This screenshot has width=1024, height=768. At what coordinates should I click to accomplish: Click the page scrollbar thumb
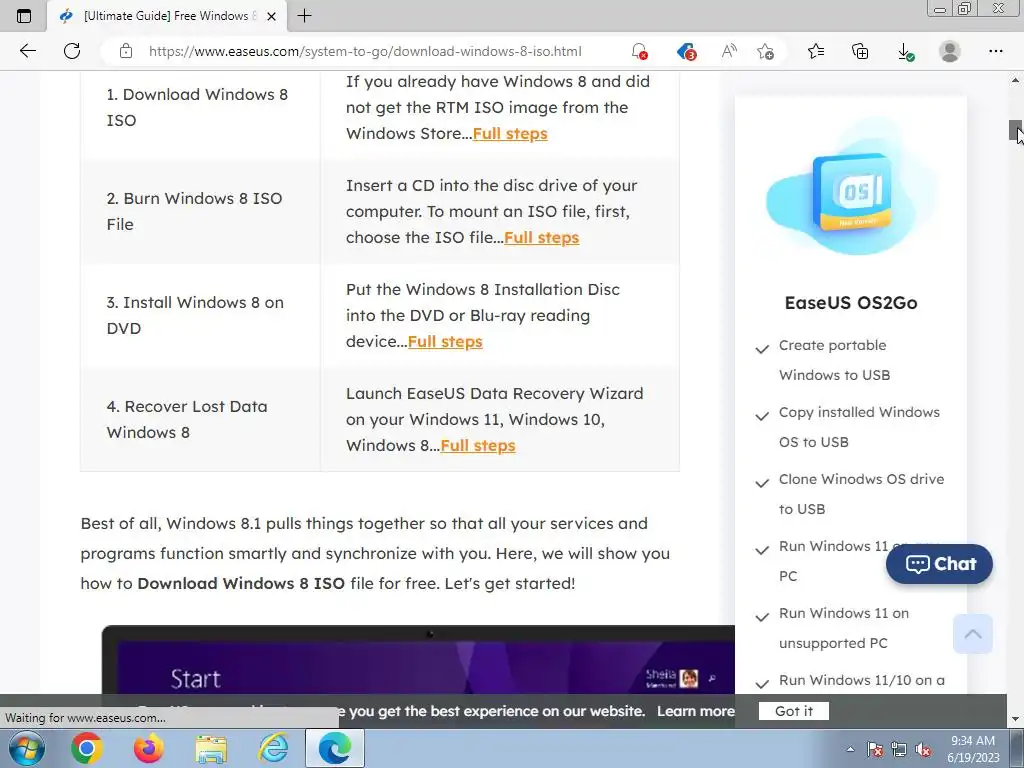click(x=1015, y=131)
